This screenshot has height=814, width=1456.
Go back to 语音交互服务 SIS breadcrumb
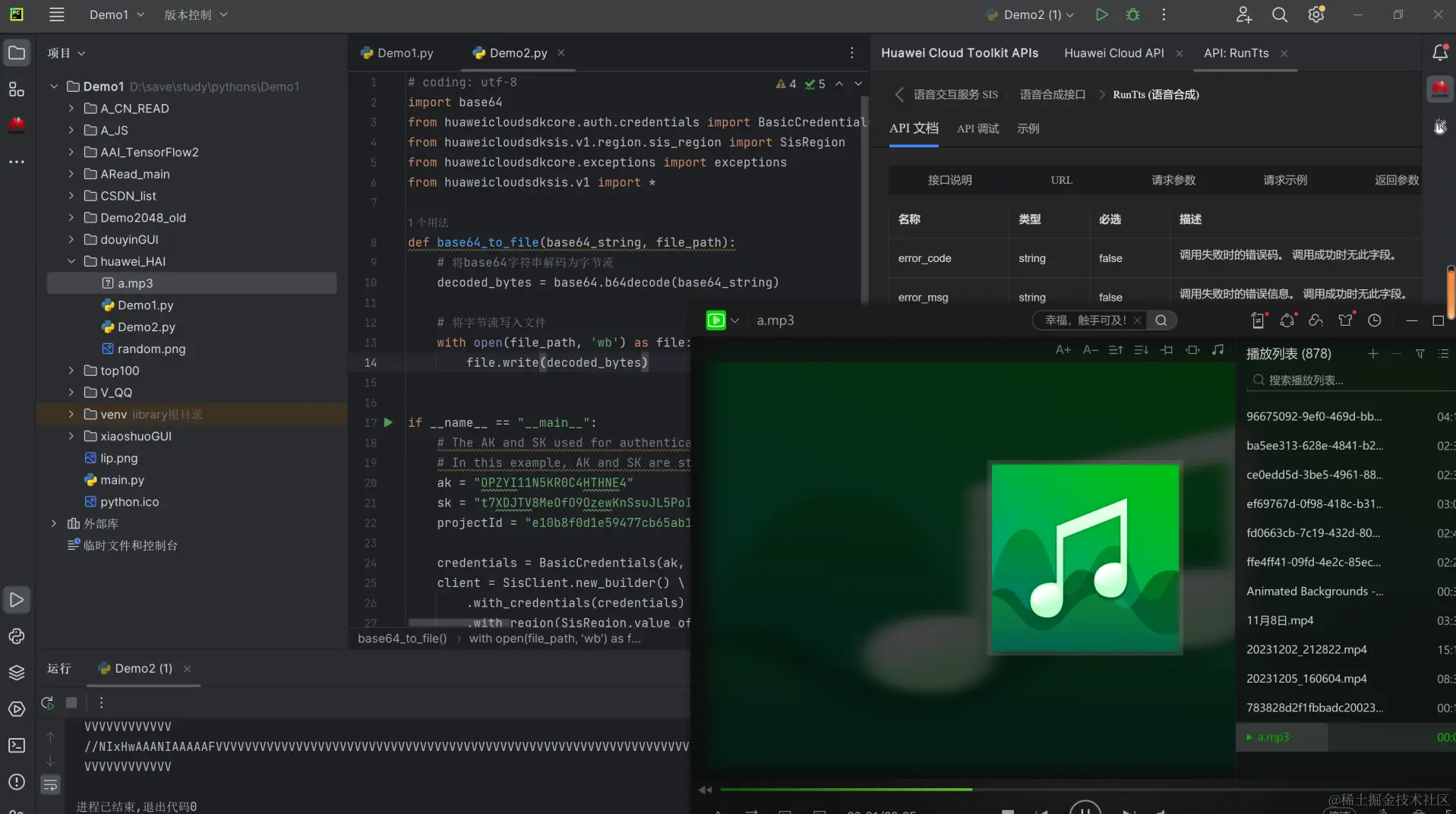(x=955, y=95)
